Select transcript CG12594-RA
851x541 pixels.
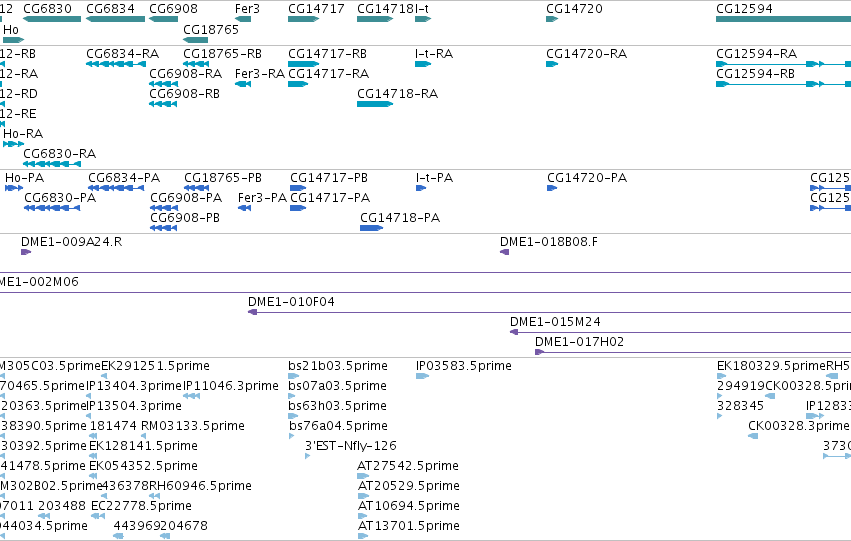(783, 64)
